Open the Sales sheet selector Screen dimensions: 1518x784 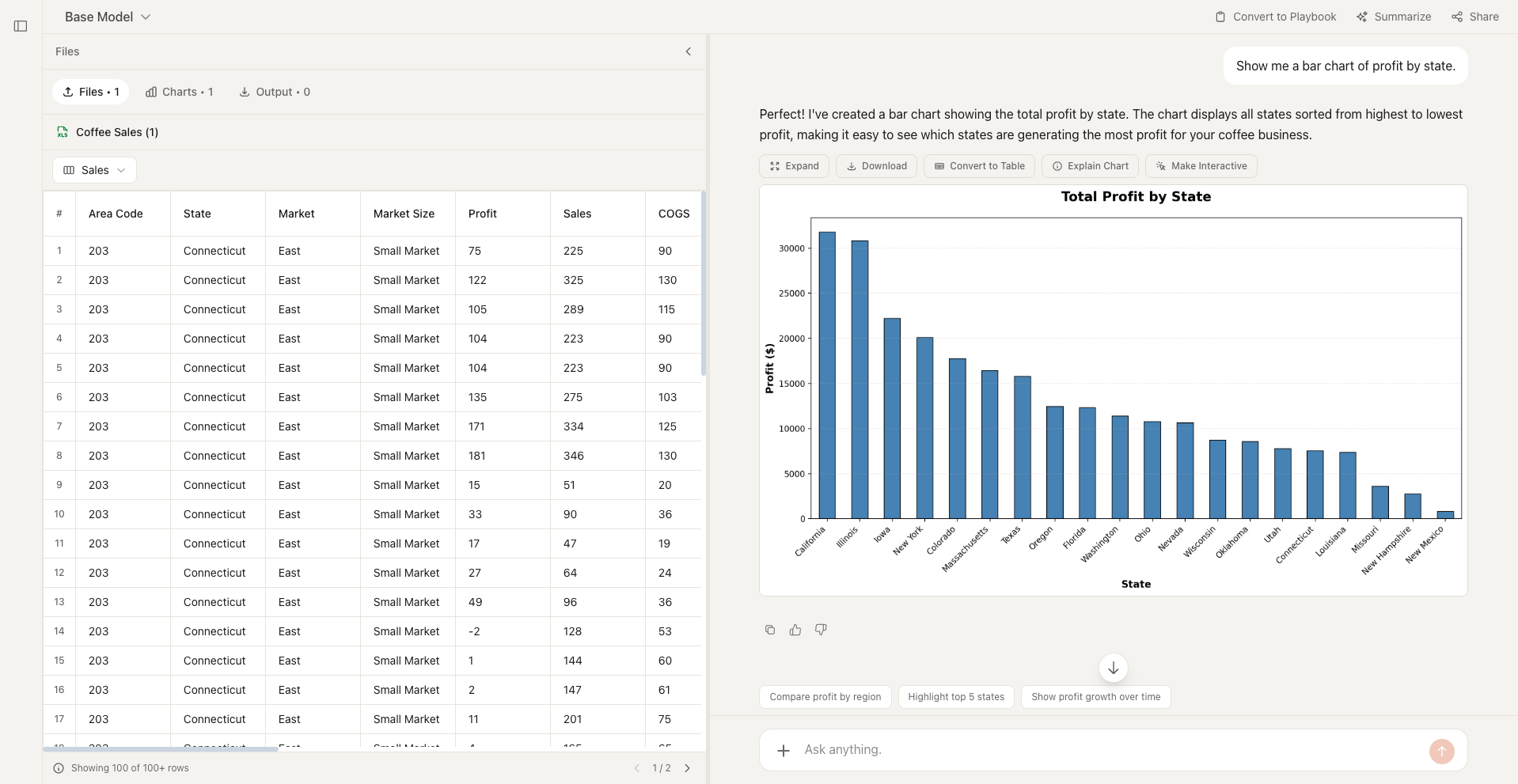point(94,170)
